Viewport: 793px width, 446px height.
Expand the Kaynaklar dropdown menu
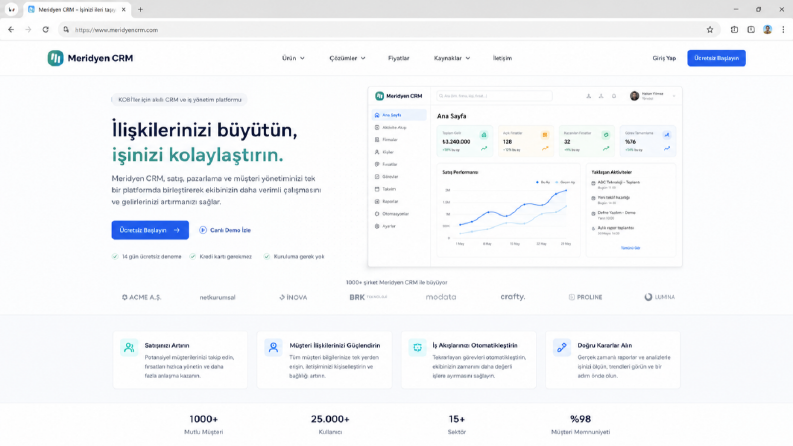(452, 58)
